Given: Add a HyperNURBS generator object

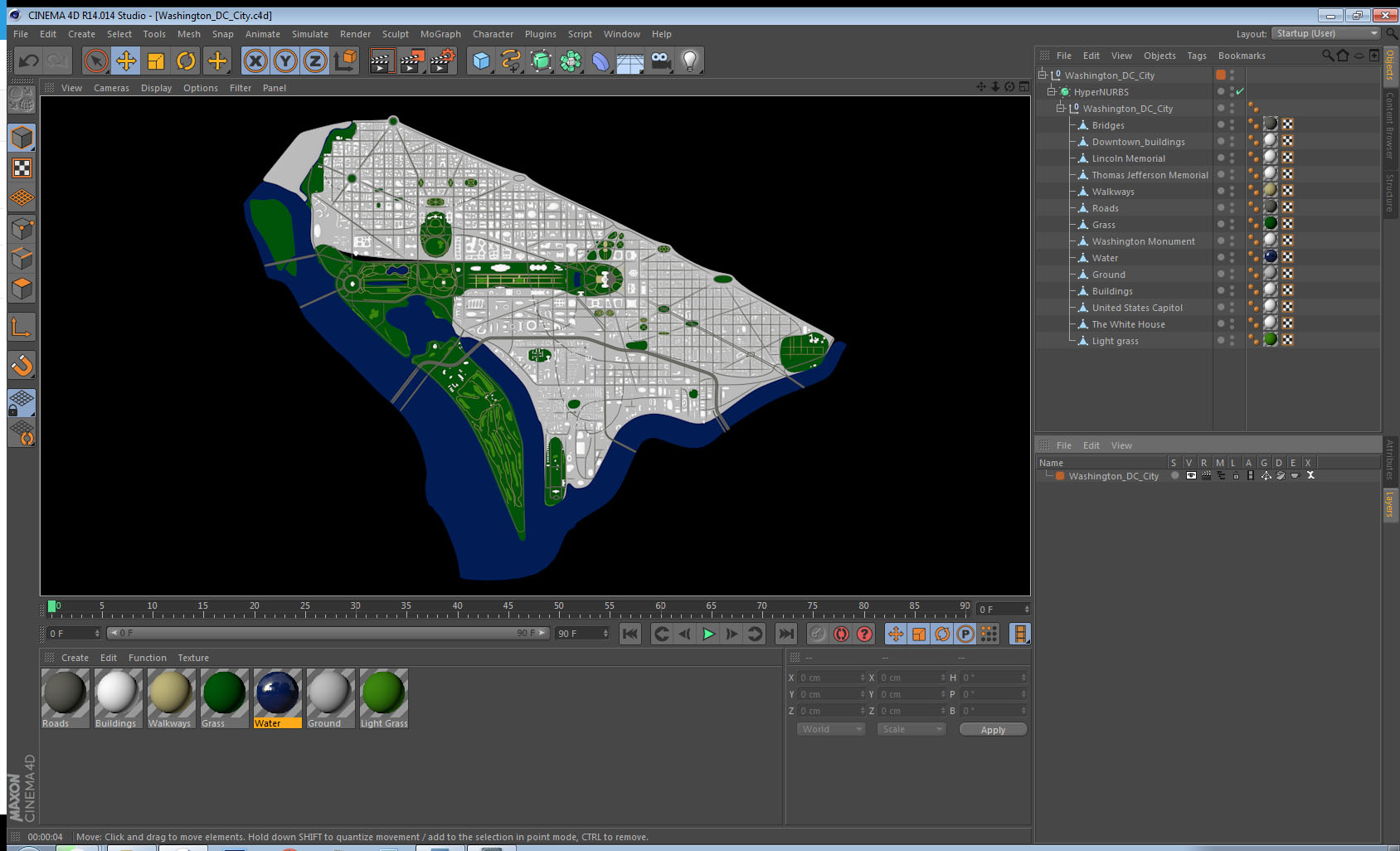Looking at the screenshot, I should point(541,61).
